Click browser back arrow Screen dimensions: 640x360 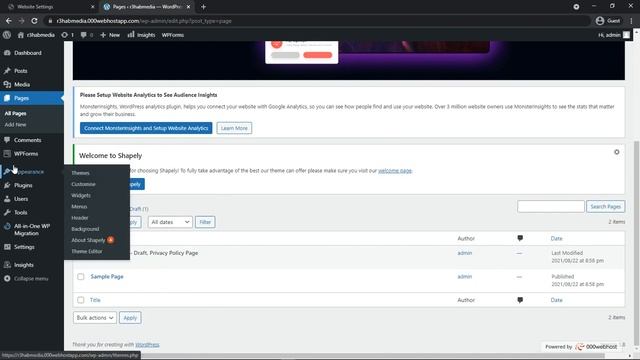[9, 21]
